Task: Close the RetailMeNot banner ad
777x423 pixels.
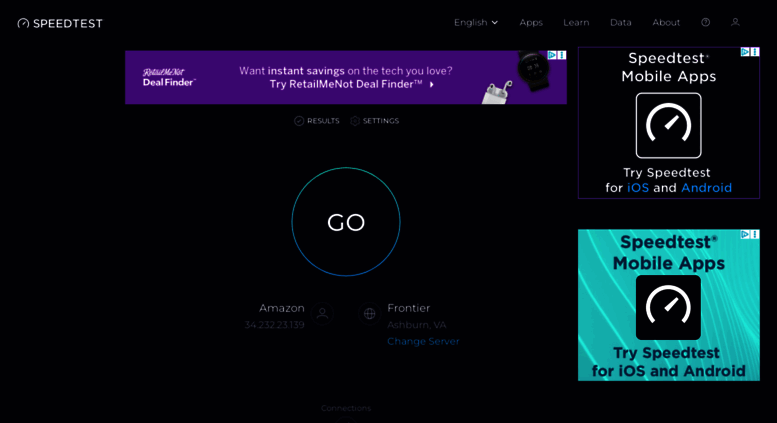Action: (x=562, y=55)
